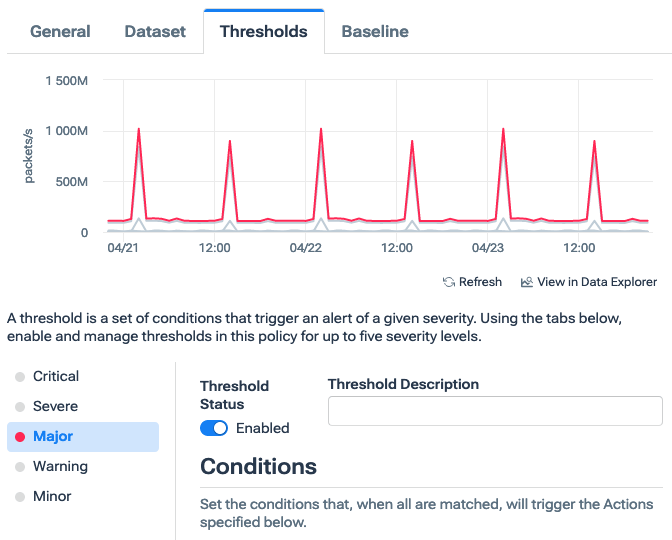Screen dimensions: 672x540
Task: Switch to the General tab
Action: pos(60,31)
